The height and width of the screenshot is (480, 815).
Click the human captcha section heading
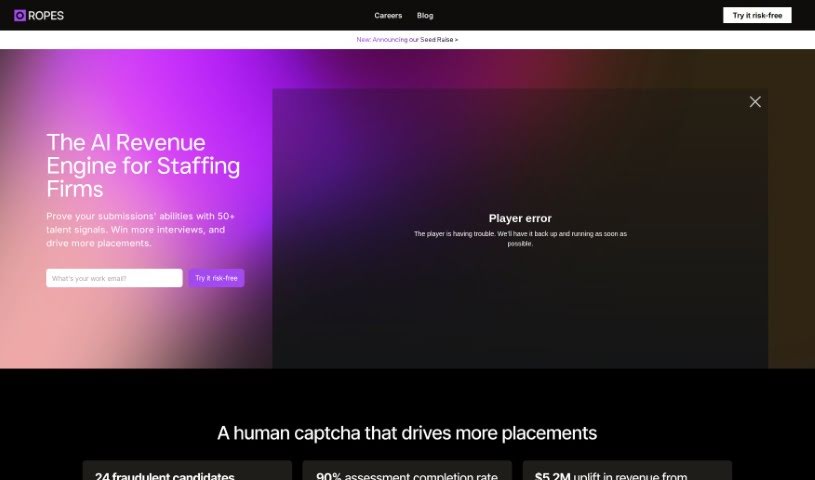click(407, 433)
